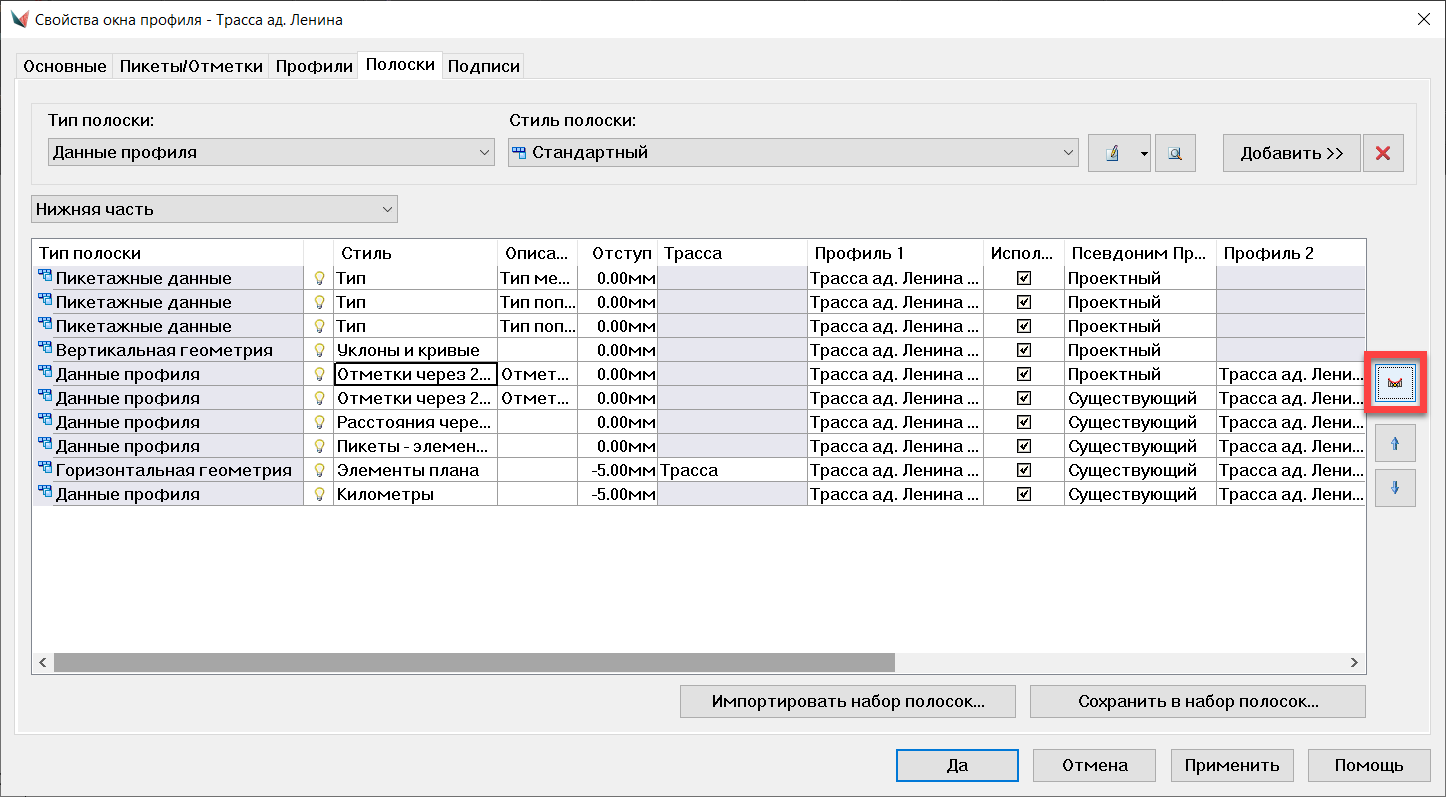Click the red delete band icon

1383,153
